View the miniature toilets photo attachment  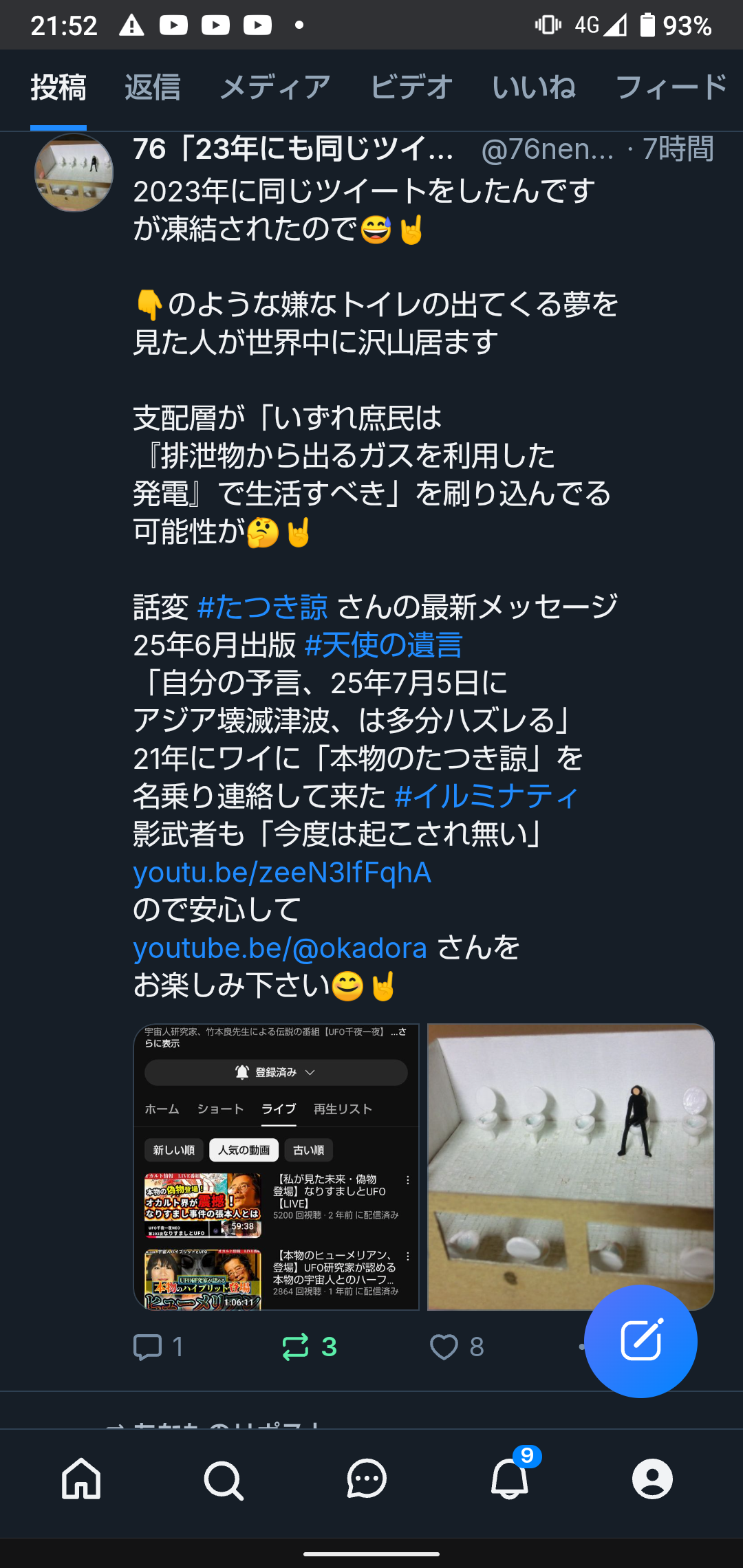(570, 1166)
